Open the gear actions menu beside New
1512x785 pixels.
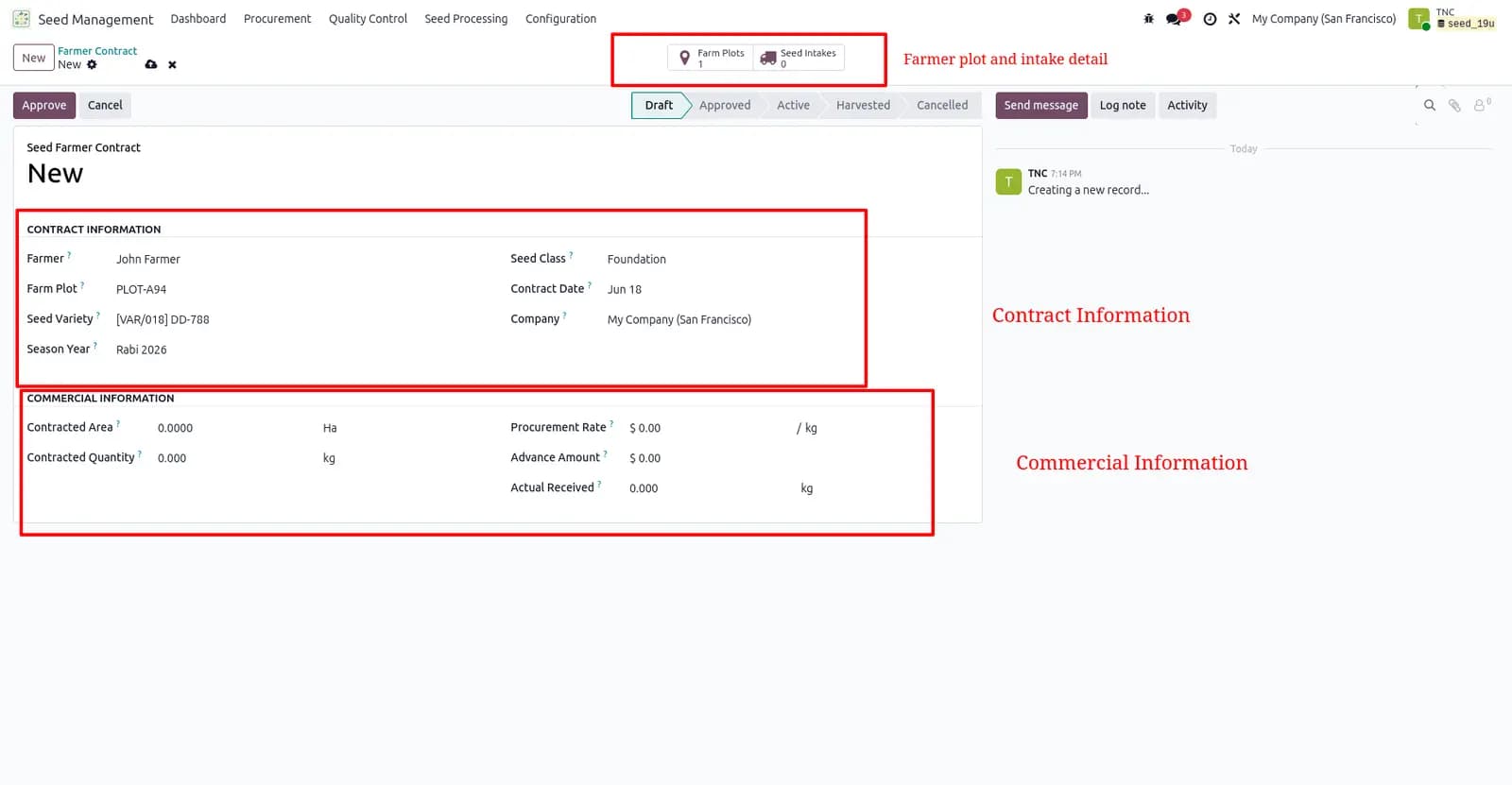click(x=92, y=65)
